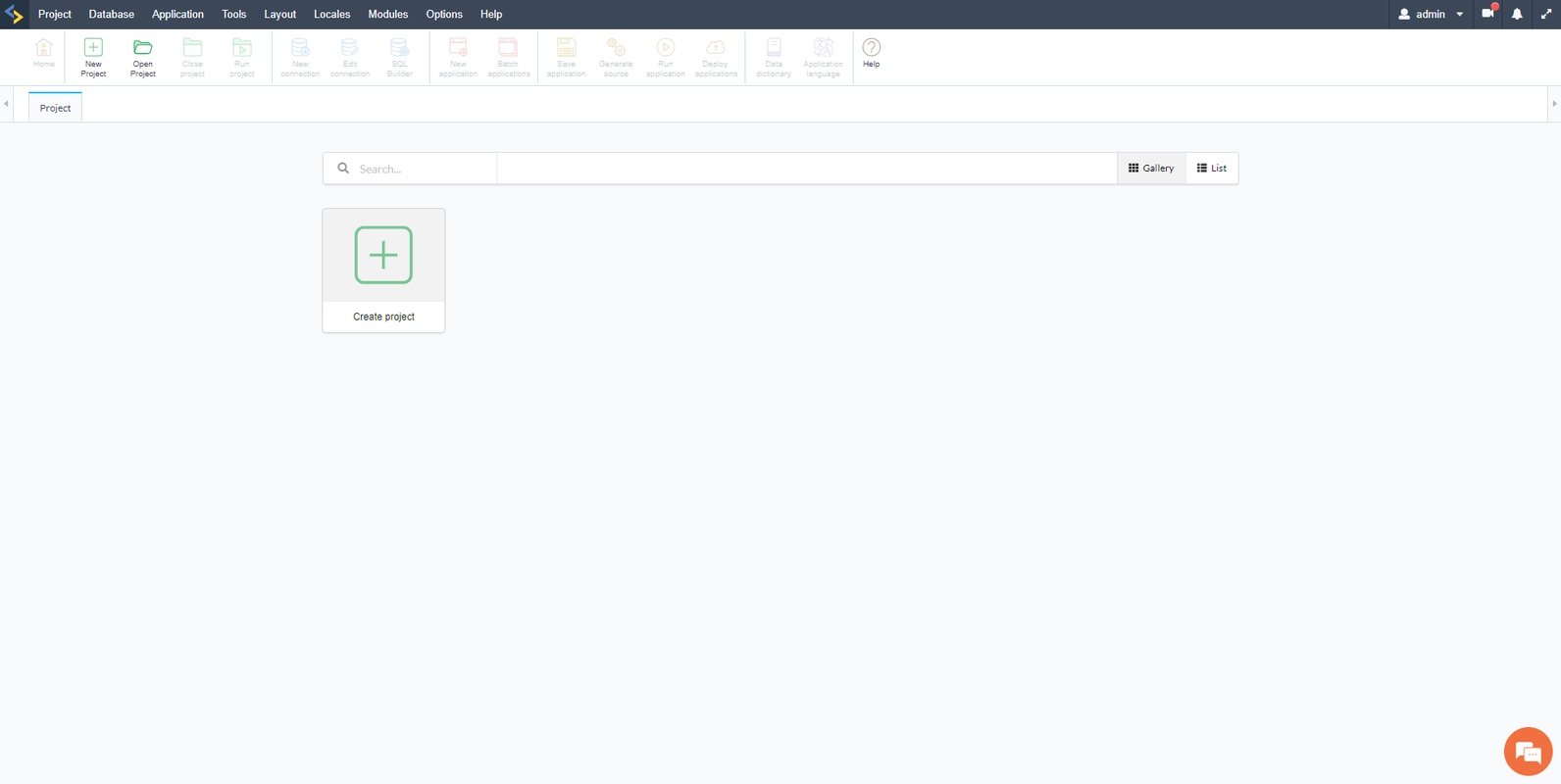Click the Scriptcase logo icon
The height and width of the screenshot is (784, 1561).
(14, 14)
